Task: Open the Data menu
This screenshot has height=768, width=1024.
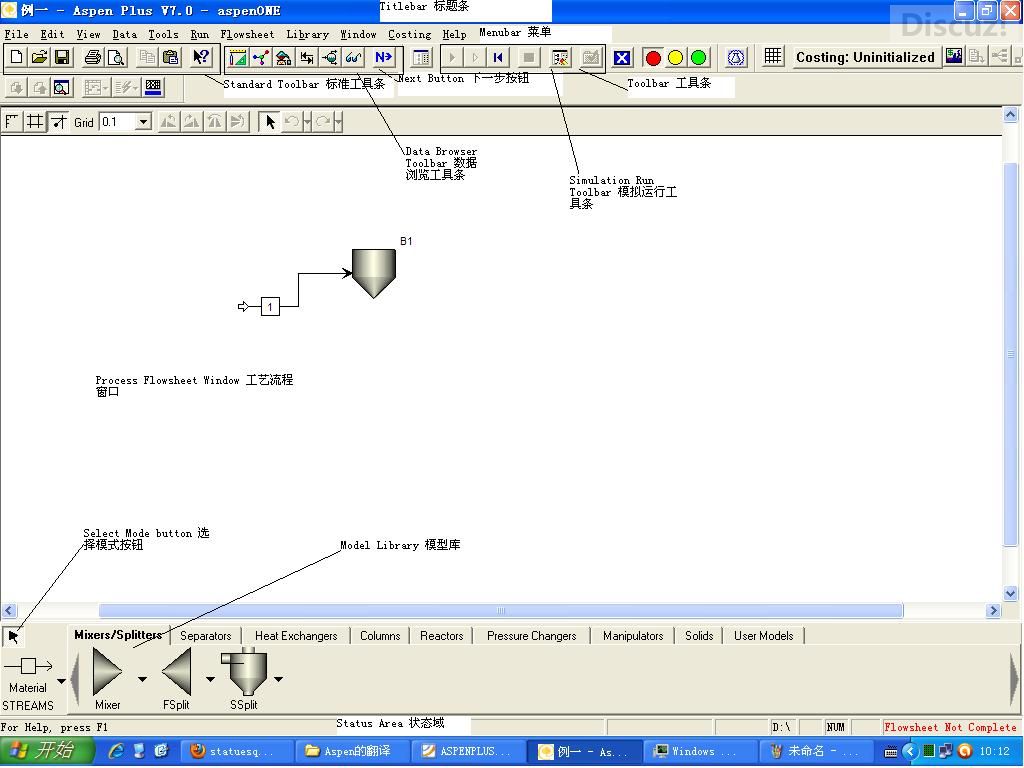Action: 125,35
